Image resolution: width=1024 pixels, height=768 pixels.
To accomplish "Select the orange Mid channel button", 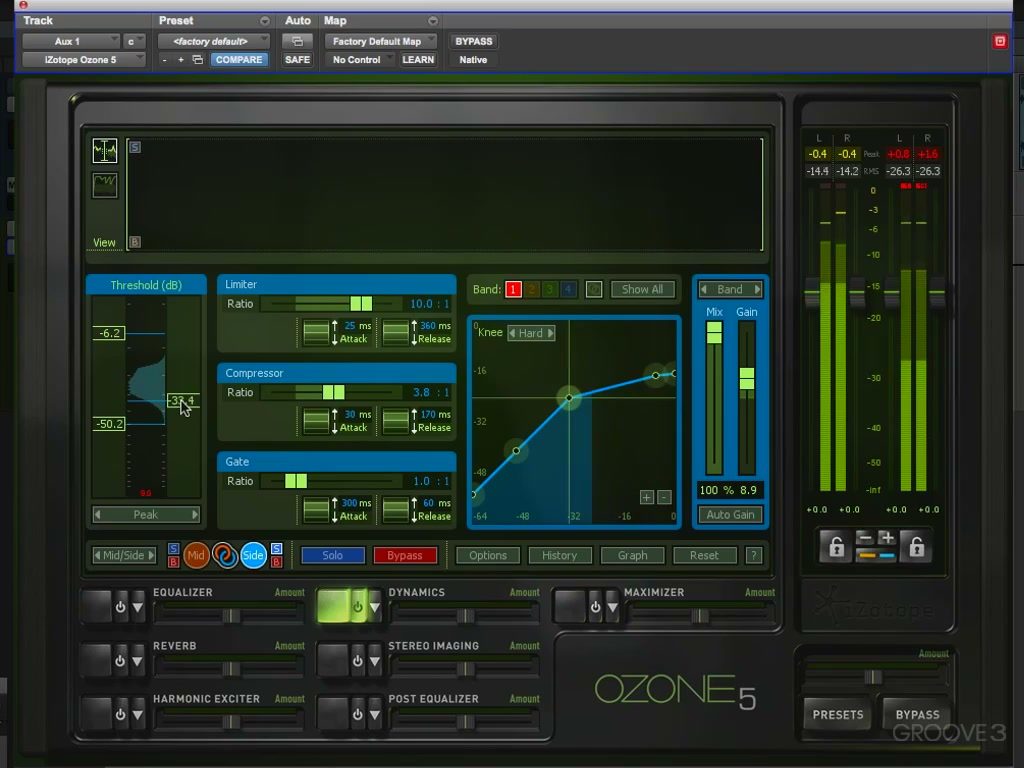I will coord(195,555).
